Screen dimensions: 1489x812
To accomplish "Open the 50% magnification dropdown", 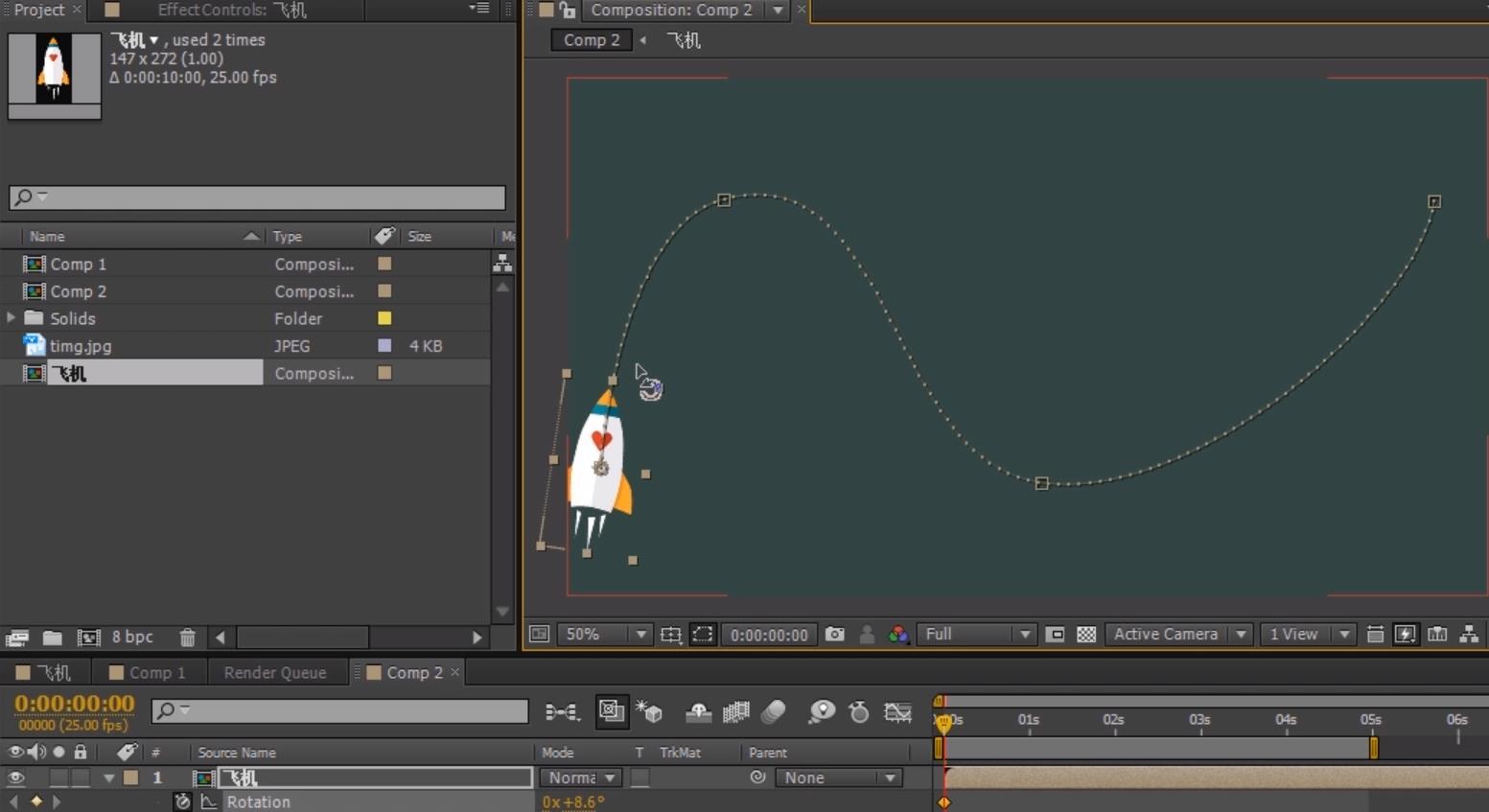I will [x=604, y=635].
